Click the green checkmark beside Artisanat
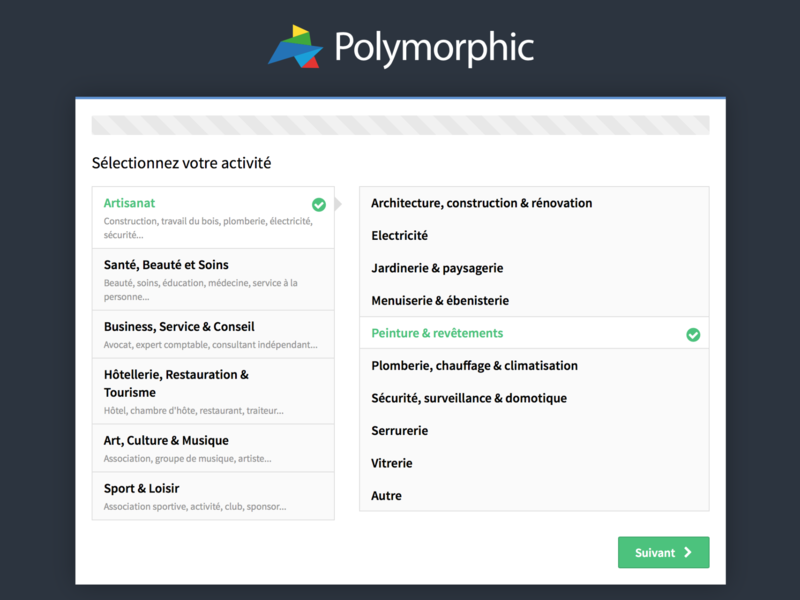Image resolution: width=800 pixels, height=600 pixels. click(x=319, y=204)
